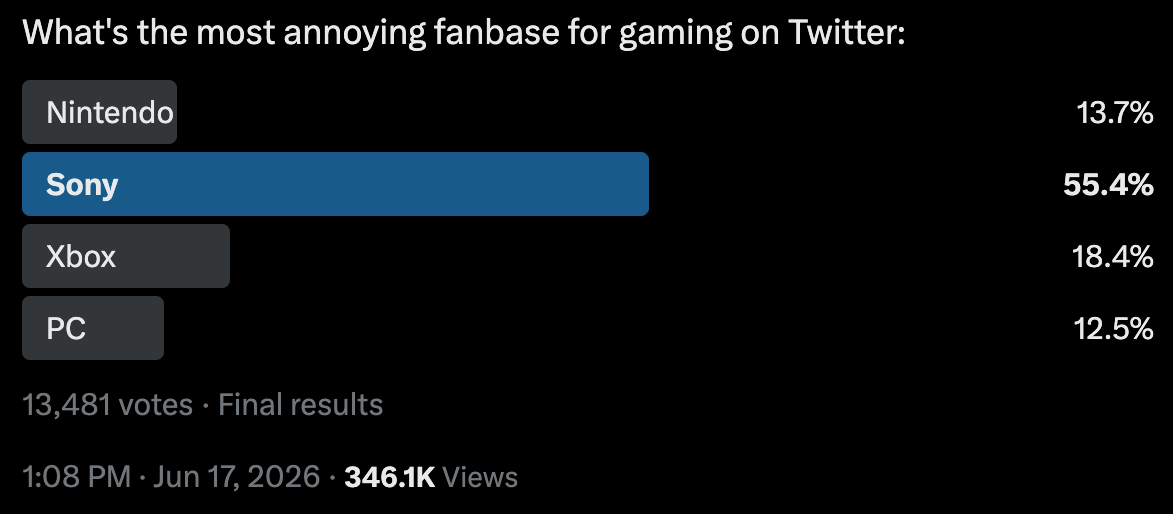Choose the Xbox poll option bar
The image size is (1173, 514).
coord(126,256)
